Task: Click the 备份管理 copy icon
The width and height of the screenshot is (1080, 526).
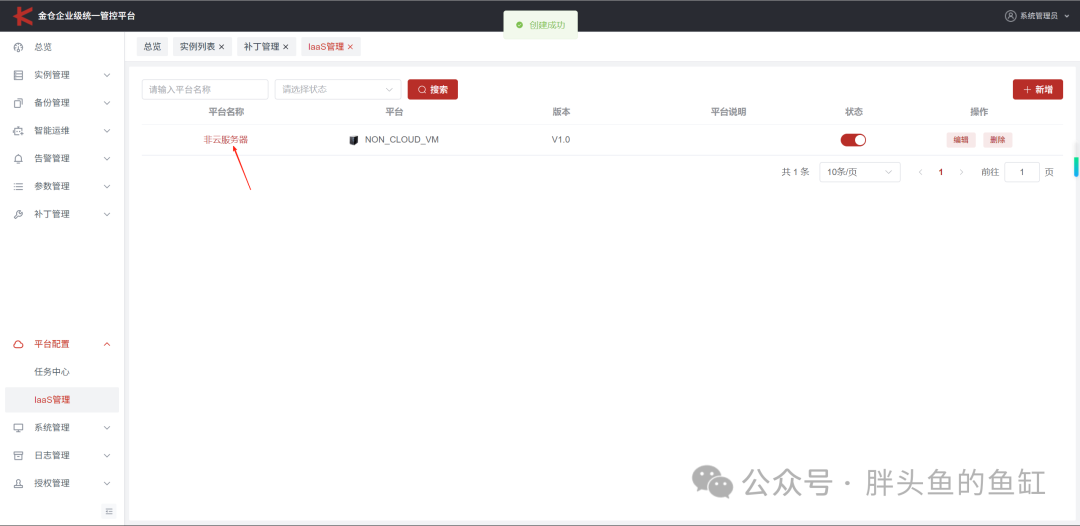Action: tap(19, 103)
